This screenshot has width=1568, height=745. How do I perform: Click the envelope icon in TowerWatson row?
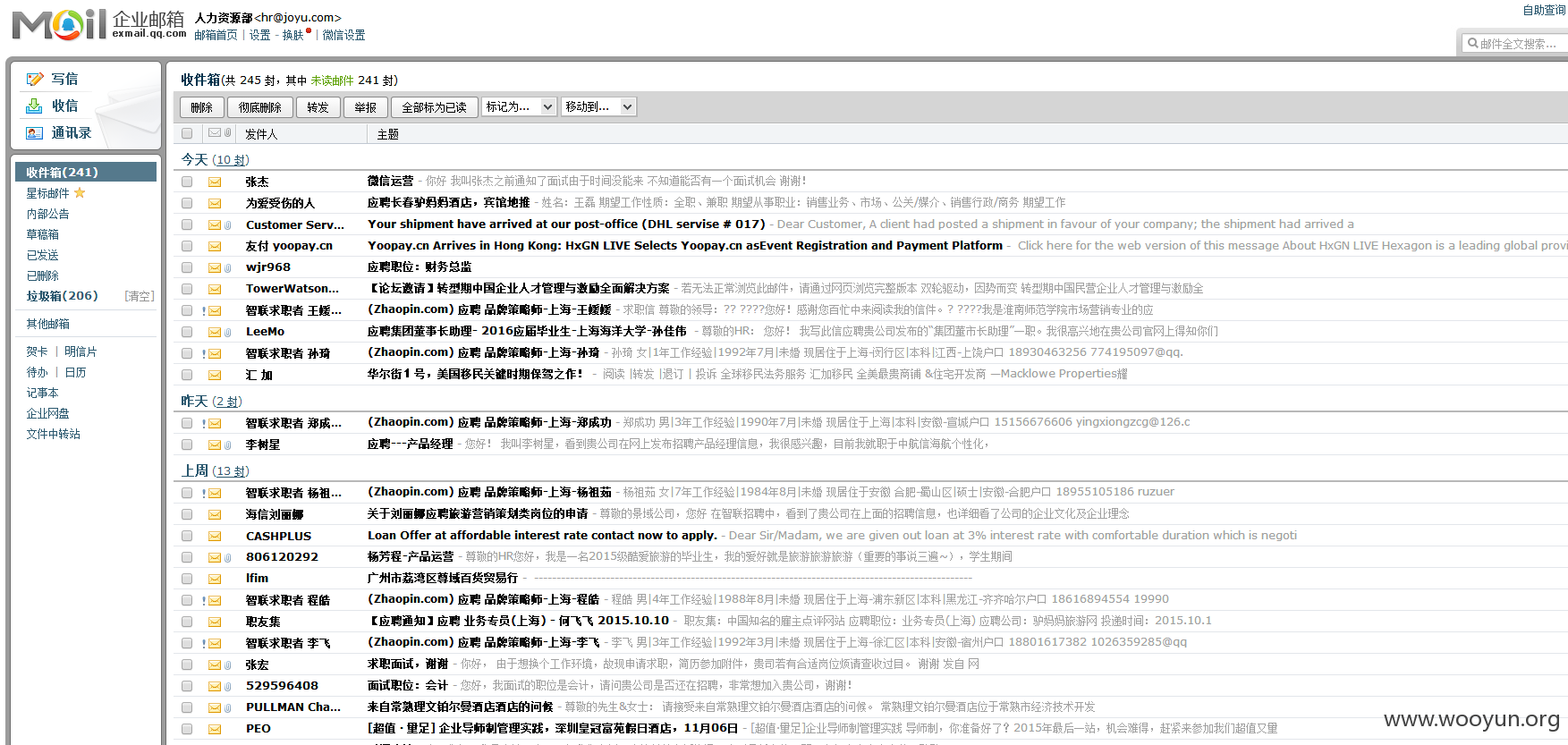215,289
